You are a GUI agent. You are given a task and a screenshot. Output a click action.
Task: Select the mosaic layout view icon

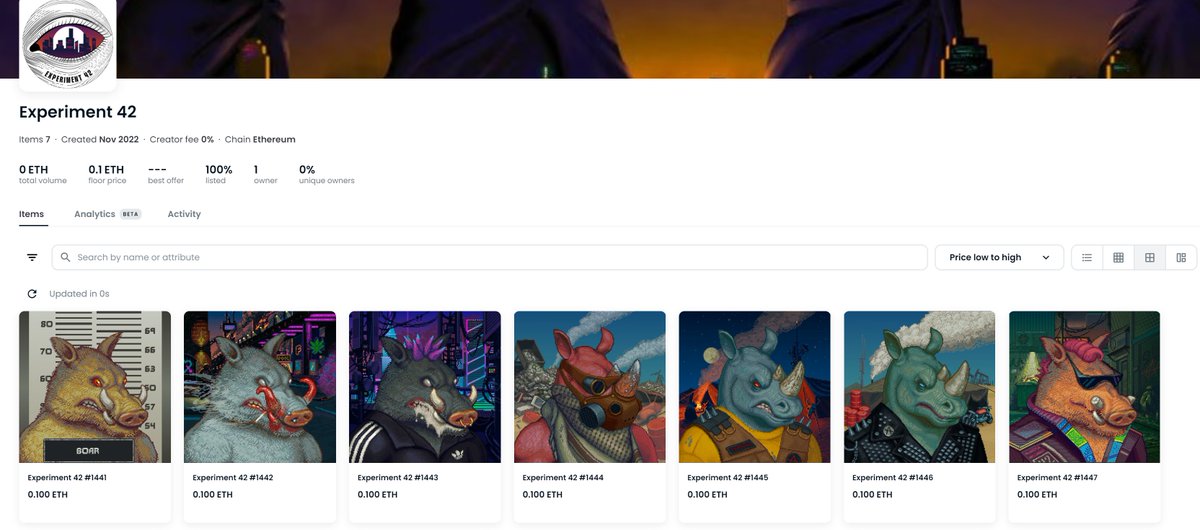click(1181, 257)
